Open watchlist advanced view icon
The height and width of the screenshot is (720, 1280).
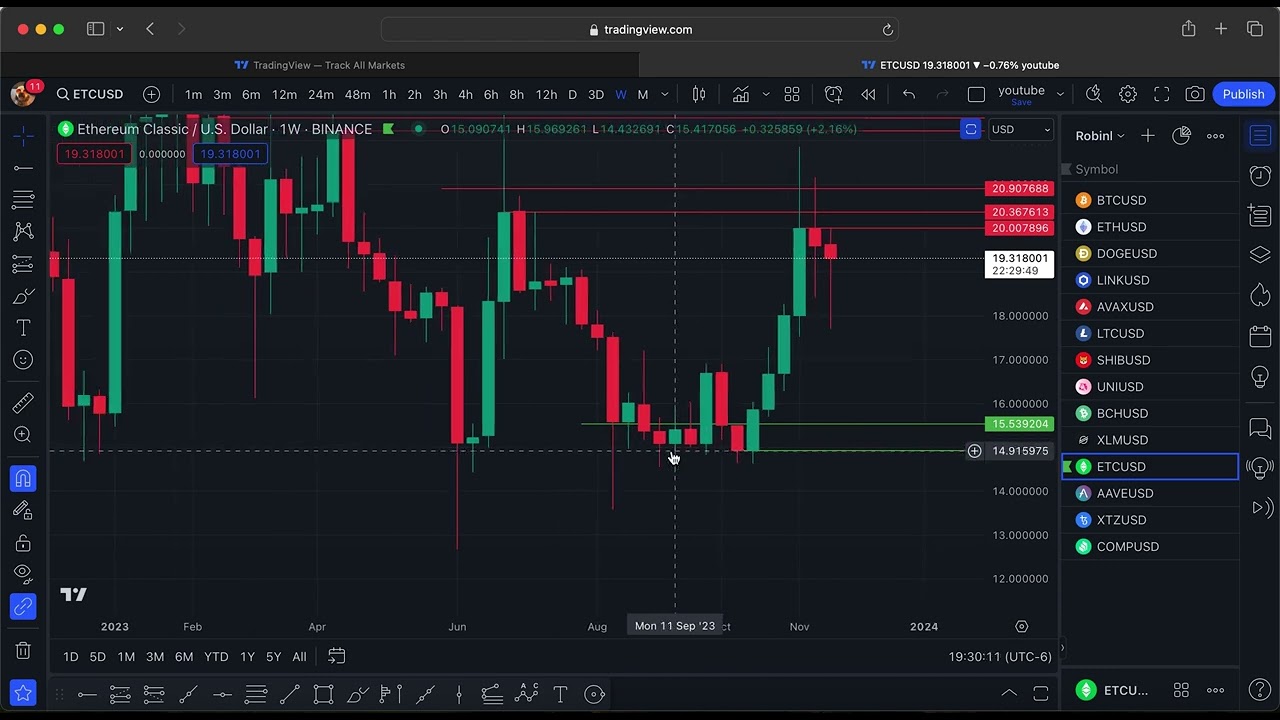1181,135
